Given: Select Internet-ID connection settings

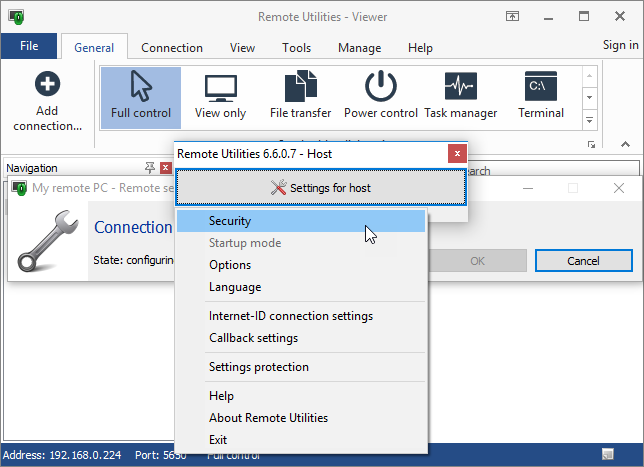Looking at the screenshot, I should coord(291,316).
